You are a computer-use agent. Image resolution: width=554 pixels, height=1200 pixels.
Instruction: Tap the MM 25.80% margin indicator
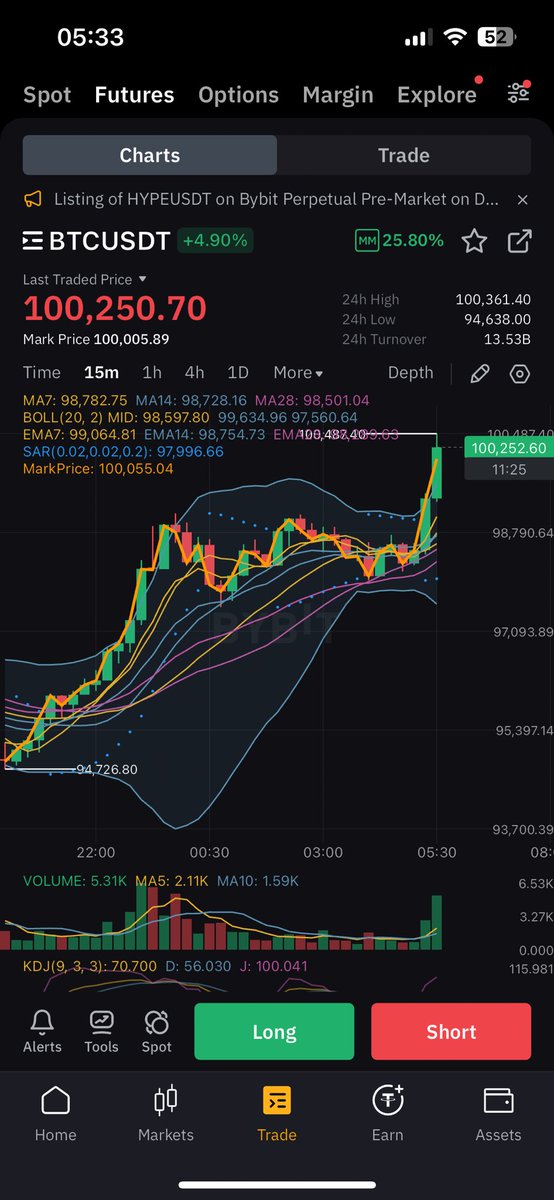pyautogui.click(x=399, y=241)
